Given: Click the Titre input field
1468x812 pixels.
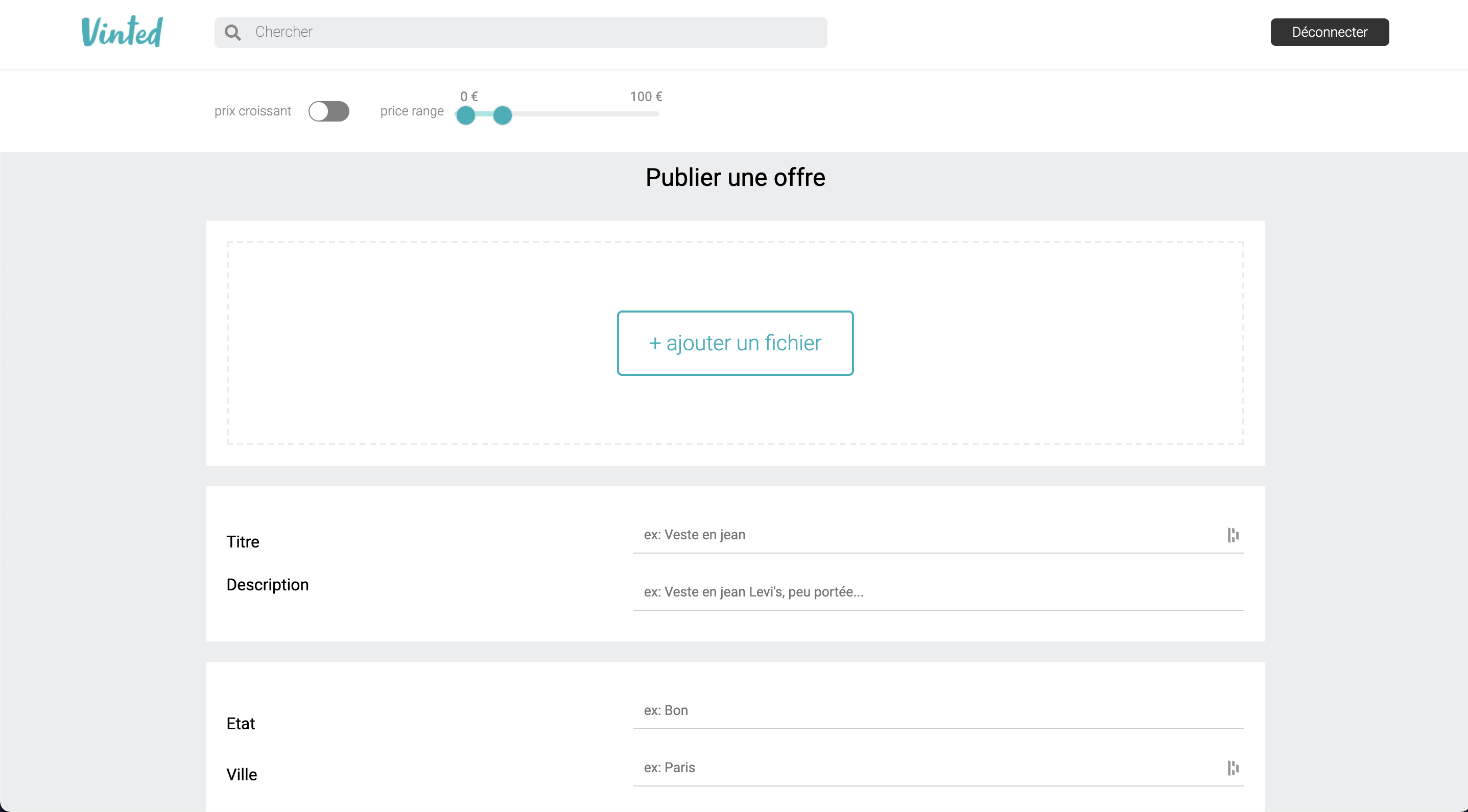Looking at the screenshot, I should (912, 536).
